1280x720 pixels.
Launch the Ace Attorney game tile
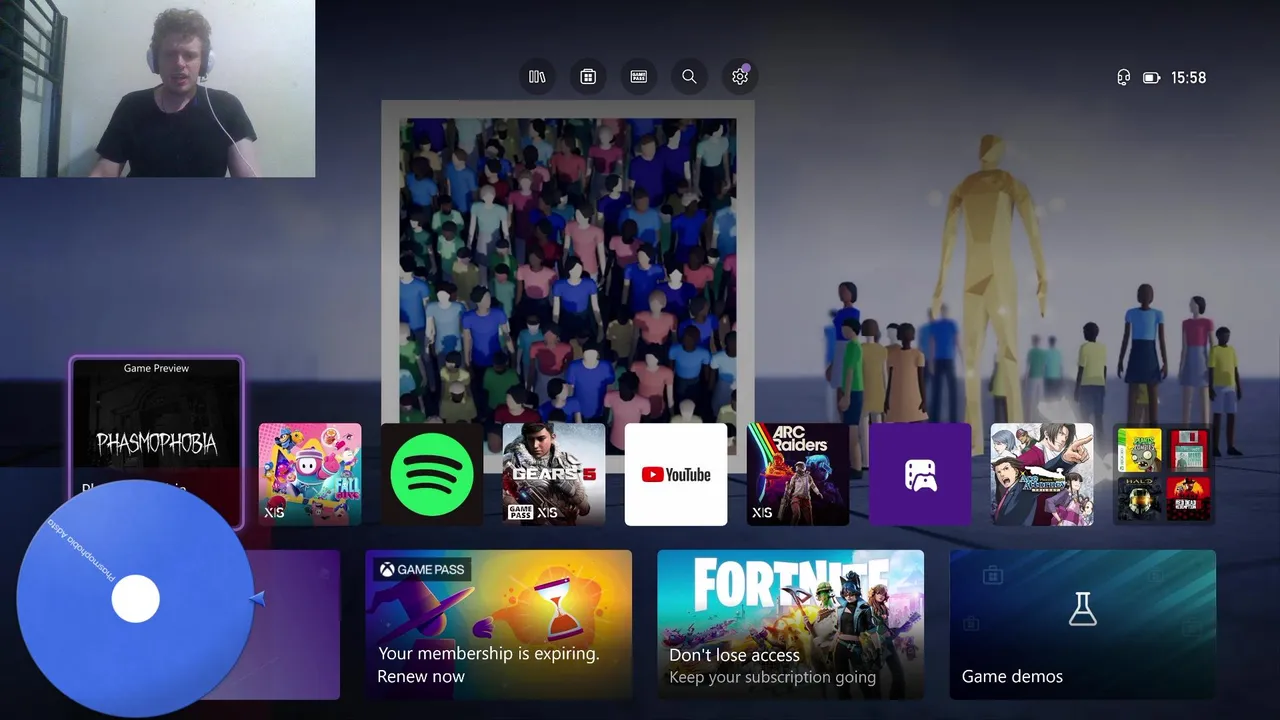click(1042, 474)
